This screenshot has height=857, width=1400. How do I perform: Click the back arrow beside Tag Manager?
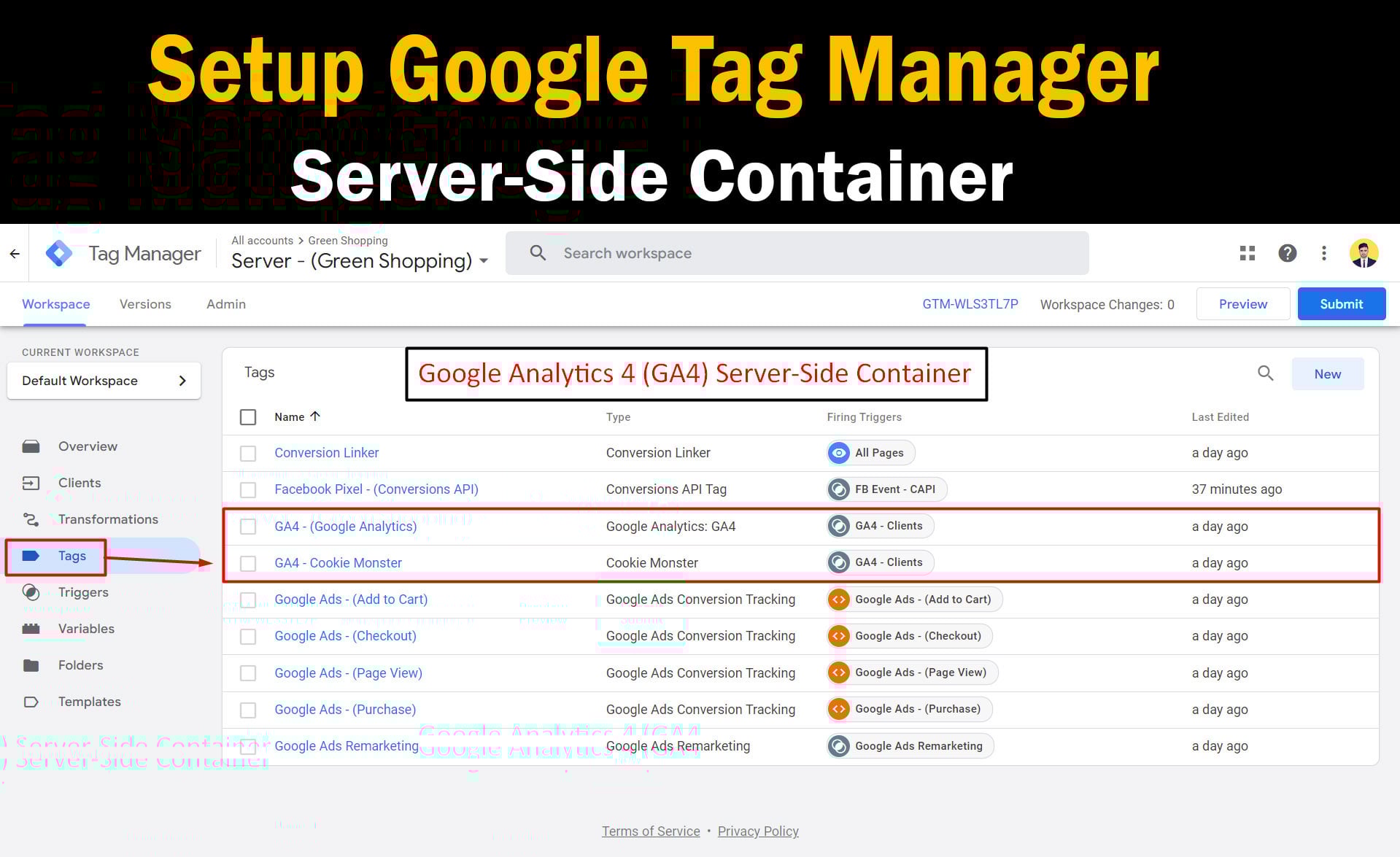(x=15, y=253)
